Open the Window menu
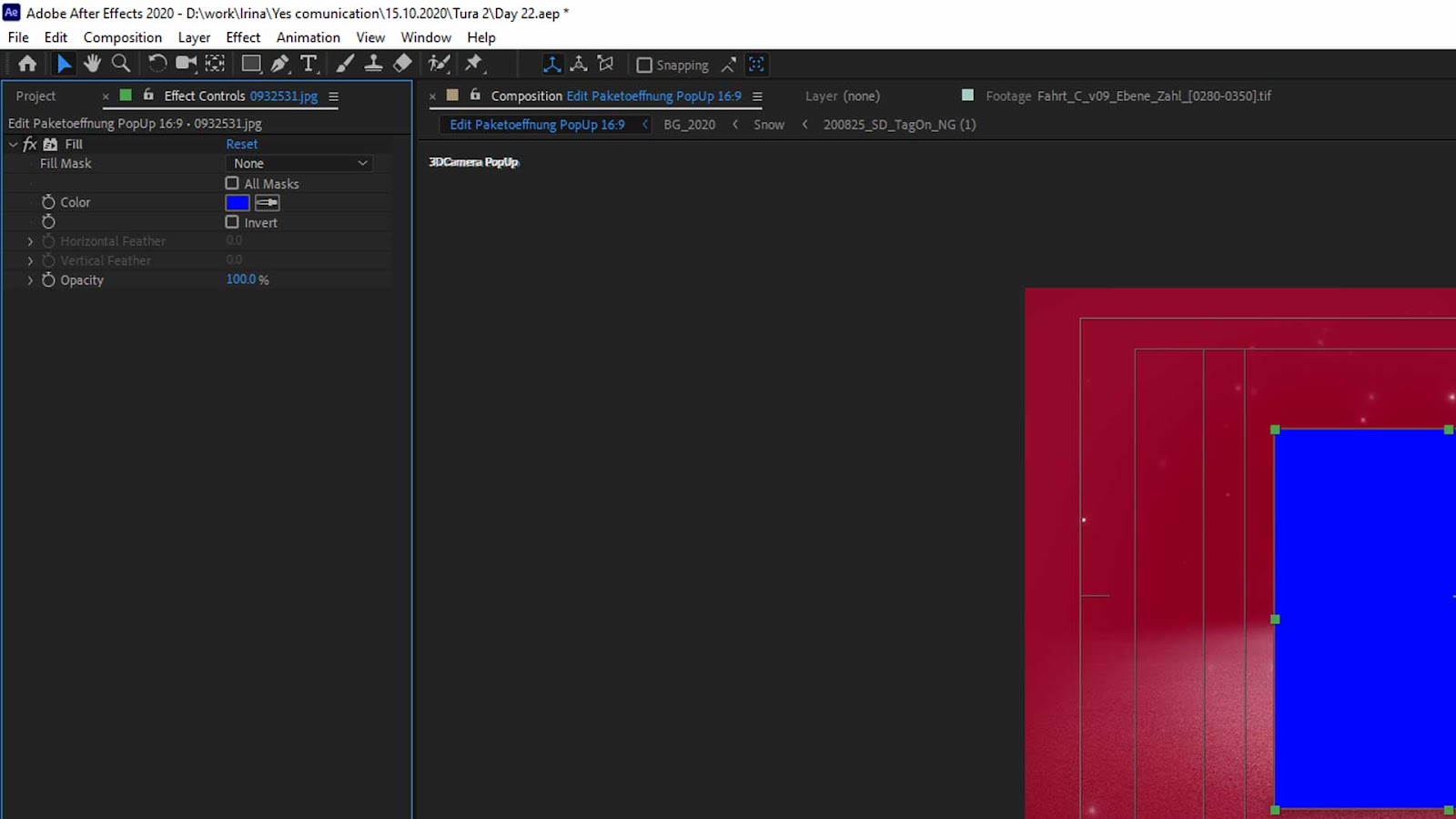1456x819 pixels. click(x=426, y=37)
